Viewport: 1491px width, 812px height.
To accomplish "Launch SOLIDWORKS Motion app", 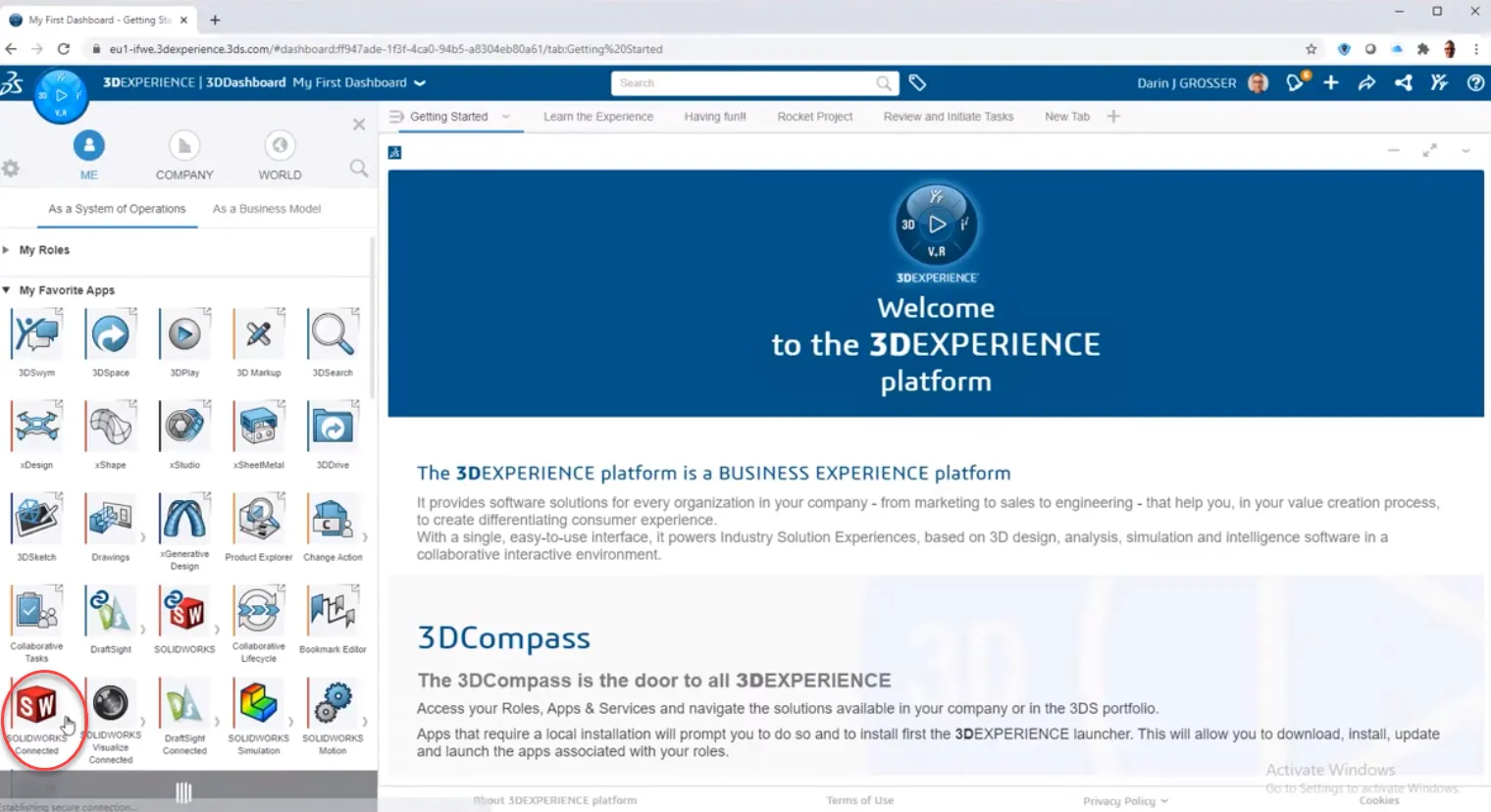I will 333,704.
